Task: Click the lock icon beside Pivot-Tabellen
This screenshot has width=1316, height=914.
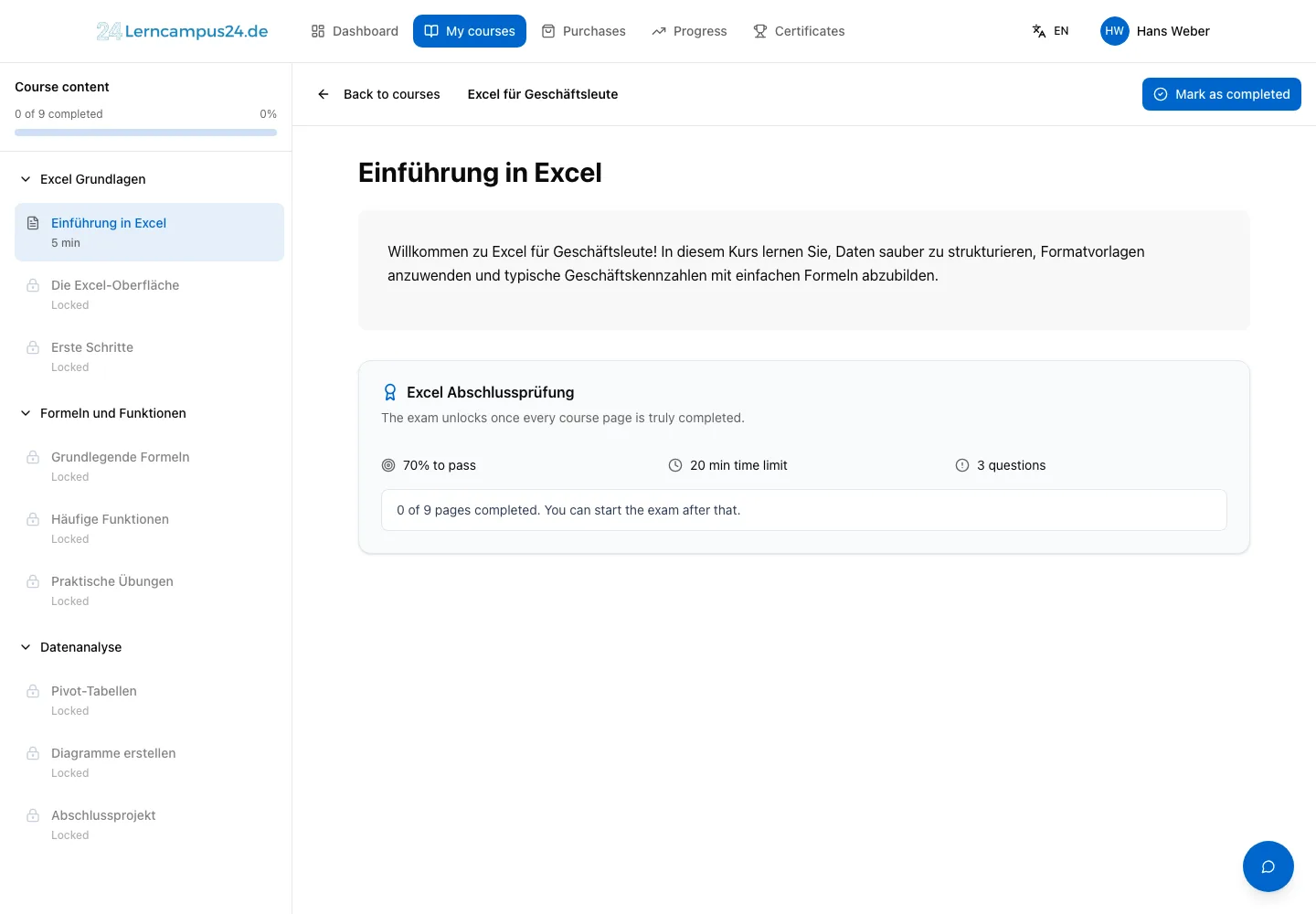Action: [33, 691]
